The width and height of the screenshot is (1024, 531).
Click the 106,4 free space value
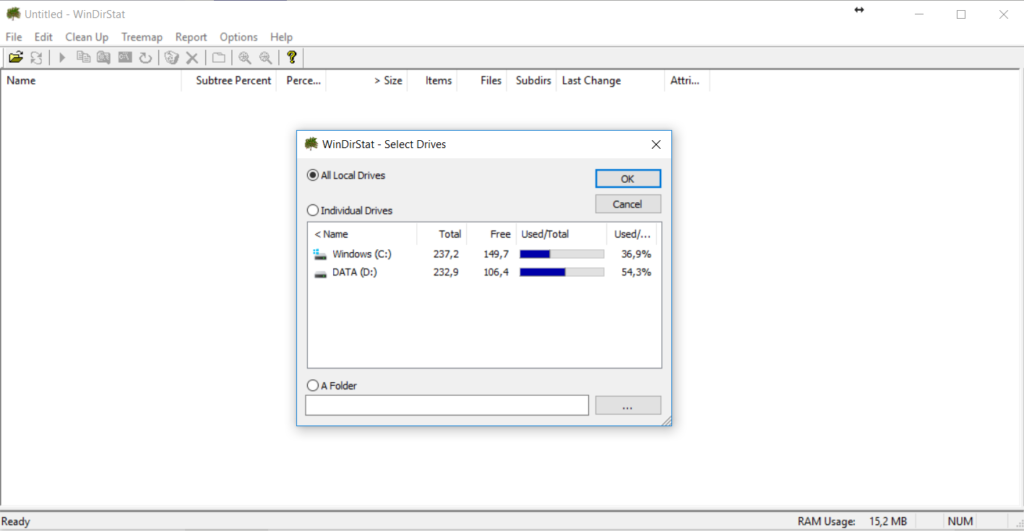(x=496, y=272)
